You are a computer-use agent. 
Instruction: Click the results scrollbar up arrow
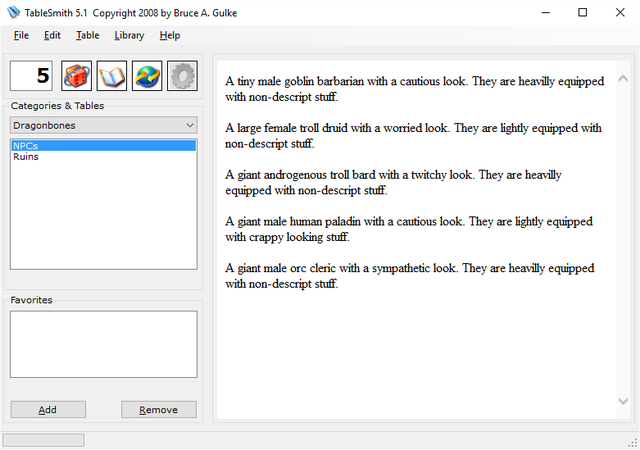[x=623, y=78]
